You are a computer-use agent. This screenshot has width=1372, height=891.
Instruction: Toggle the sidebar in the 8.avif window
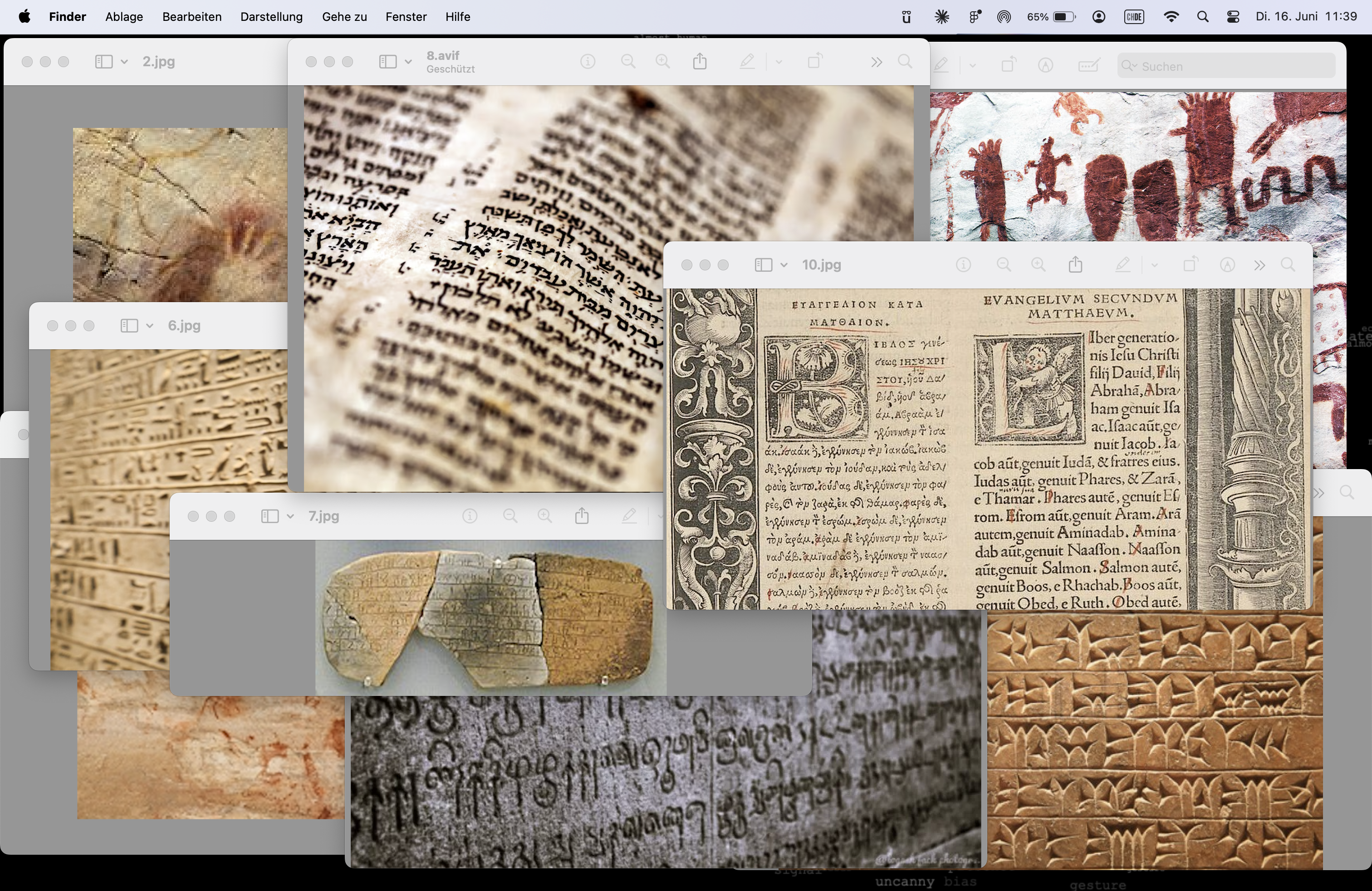(387, 62)
